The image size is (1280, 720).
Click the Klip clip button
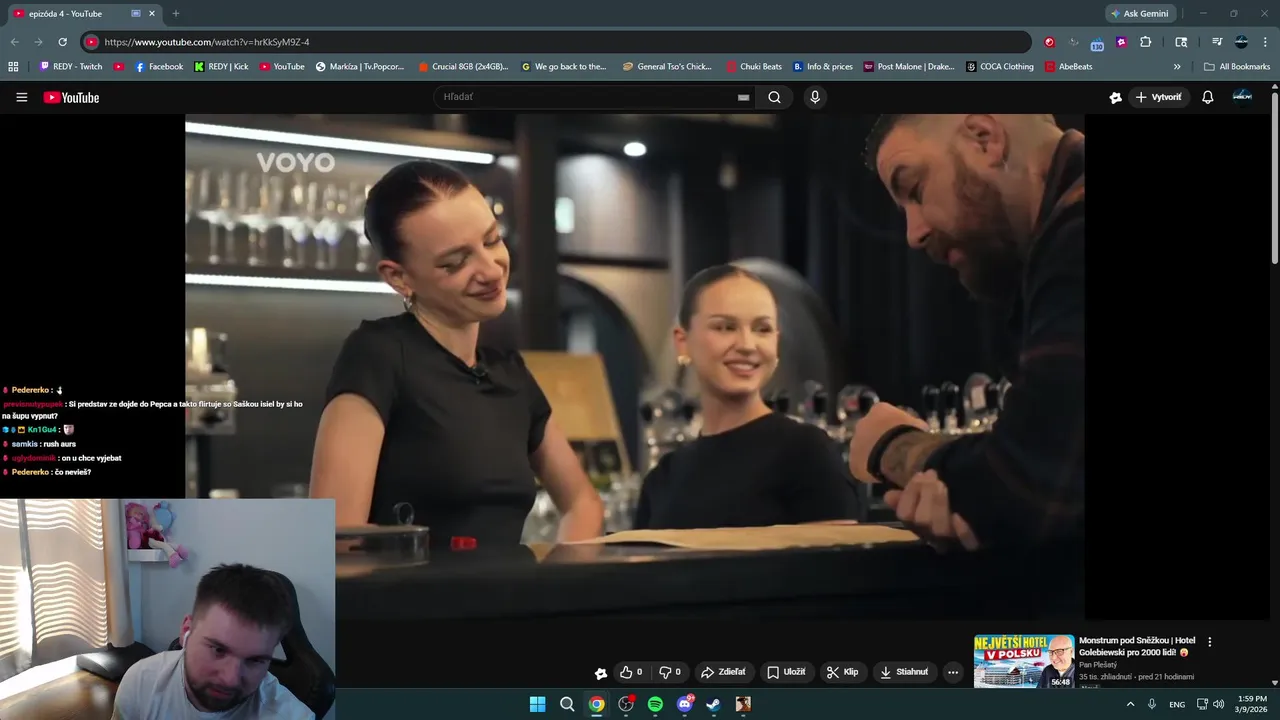(x=843, y=672)
